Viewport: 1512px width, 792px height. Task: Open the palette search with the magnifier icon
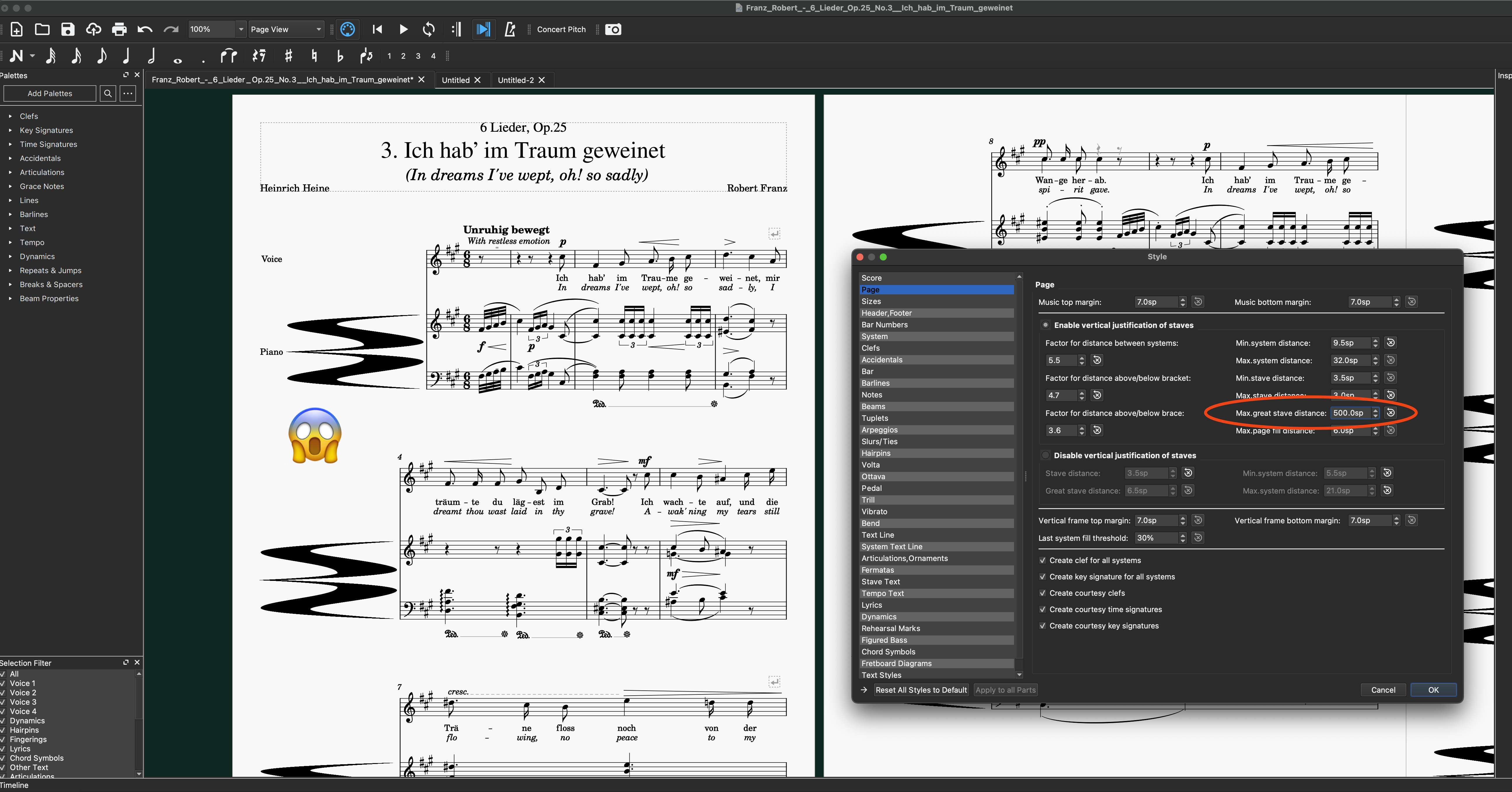108,93
